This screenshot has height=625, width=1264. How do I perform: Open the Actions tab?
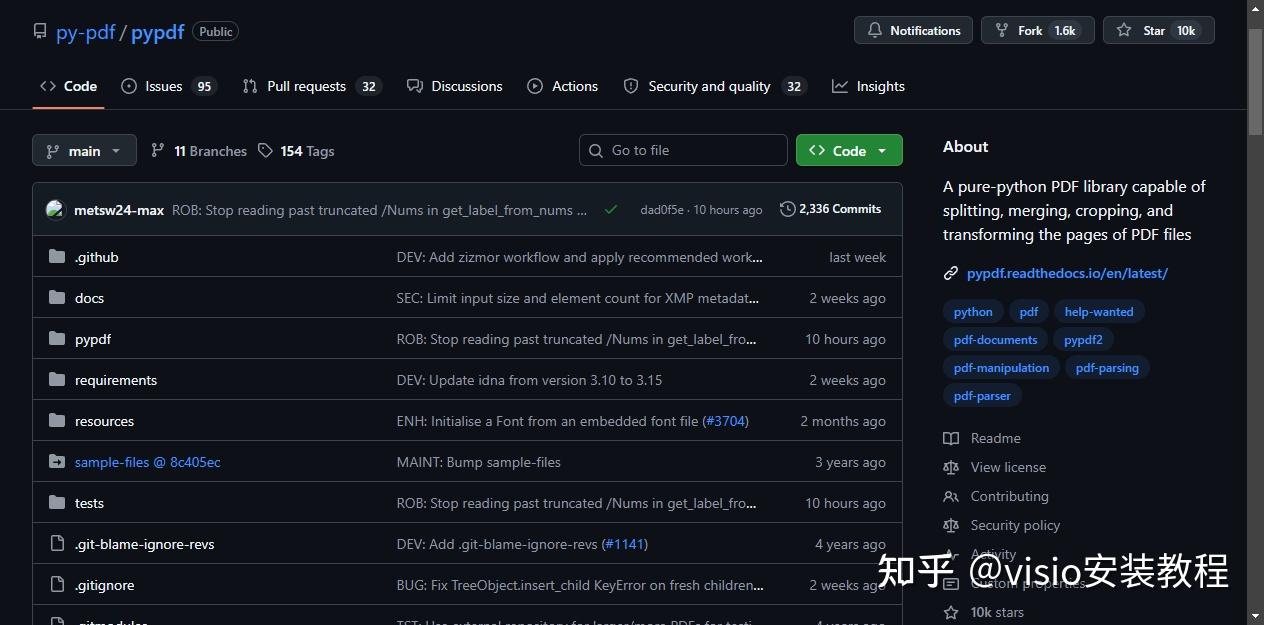point(563,86)
